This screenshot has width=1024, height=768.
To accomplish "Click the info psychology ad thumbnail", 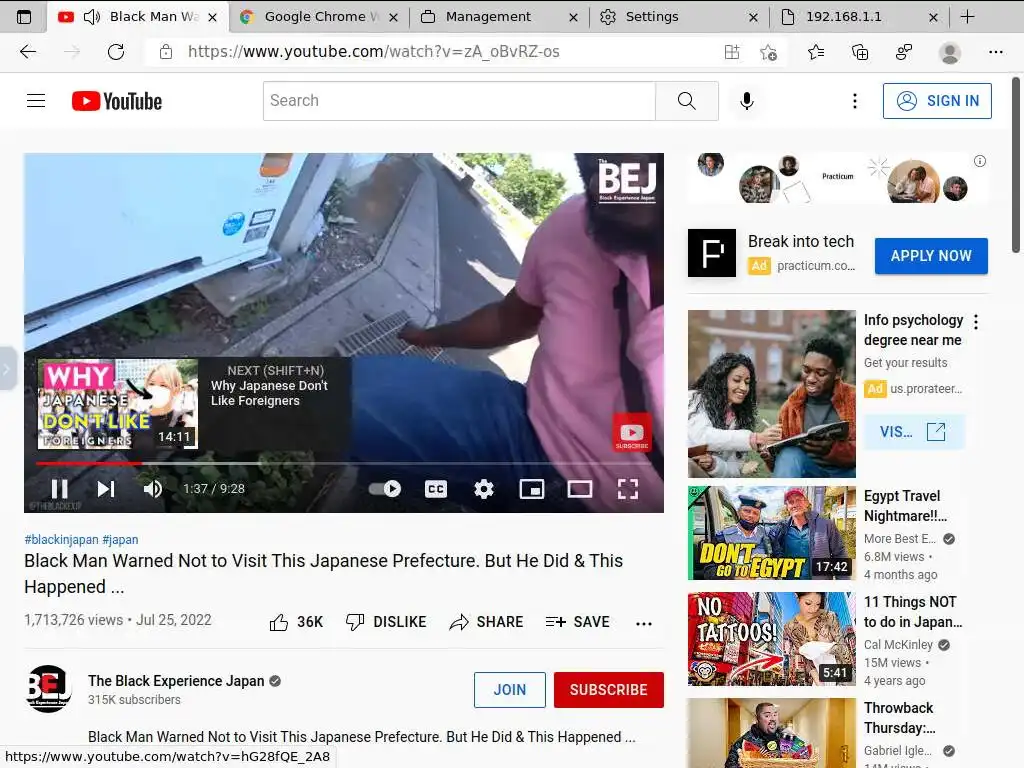I will pos(771,393).
